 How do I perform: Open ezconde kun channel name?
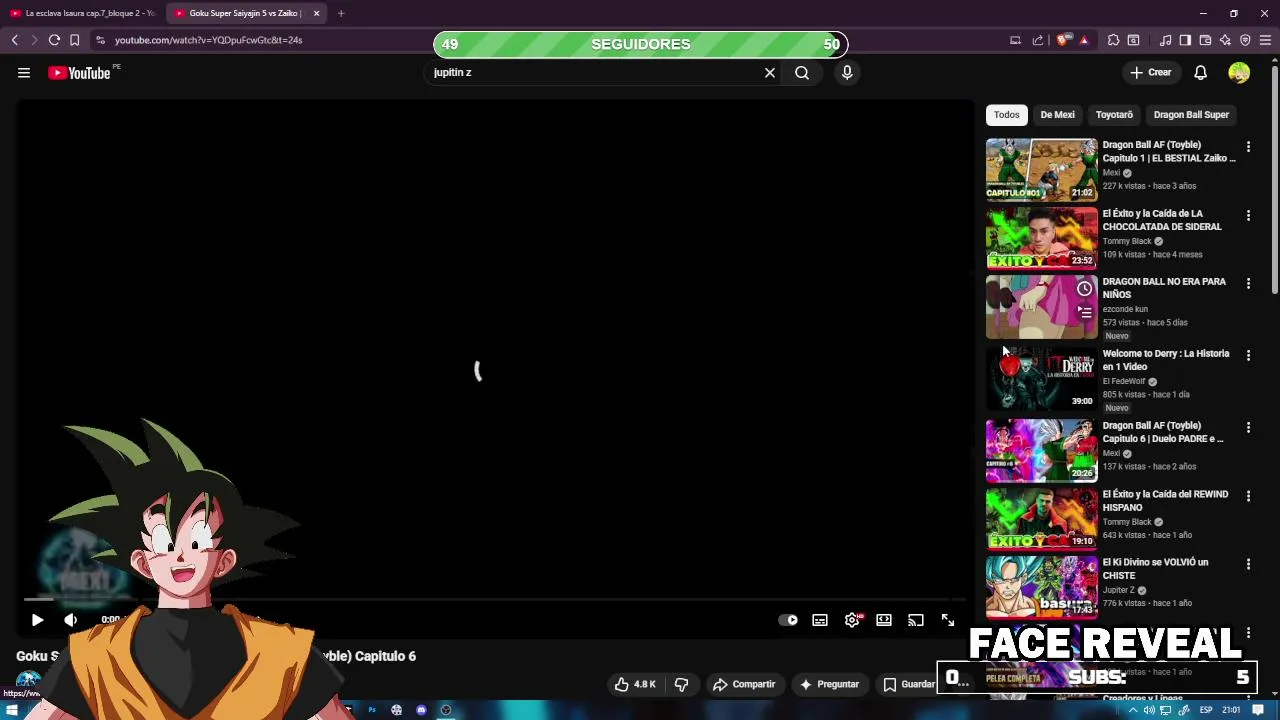click(1125, 310)
